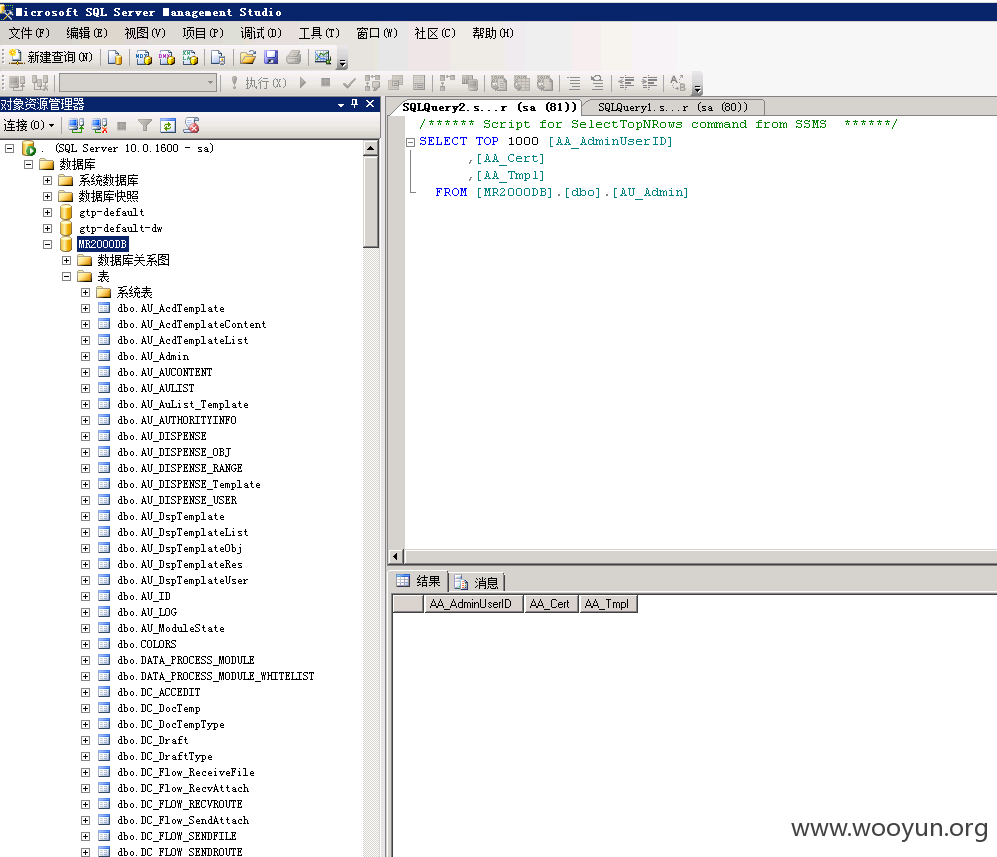997x857 pixels.
Task: Click the AA_Tmpl column header
Action: point(607,604)
